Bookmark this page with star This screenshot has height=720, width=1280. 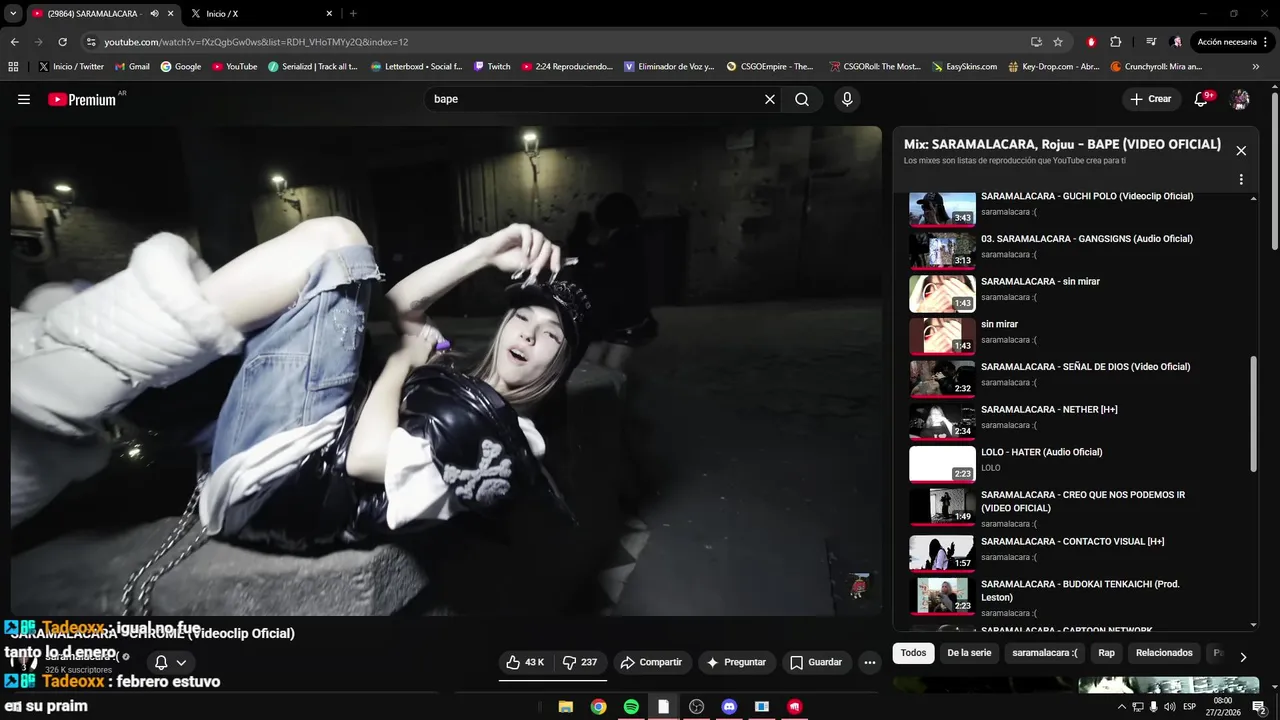[x=1058, y=42]
